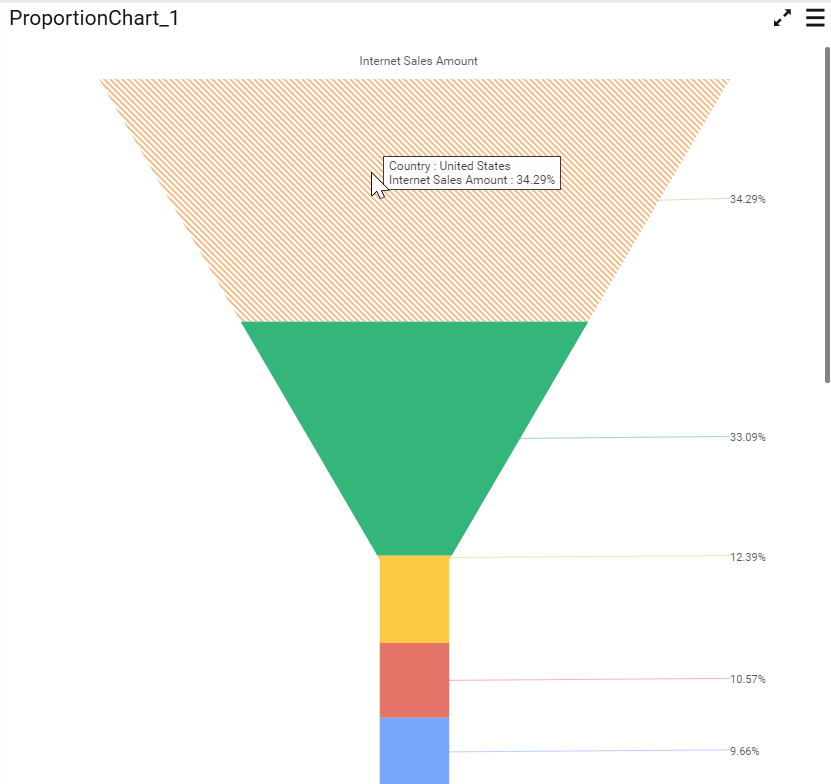This screenshot has height=784, width=831.
Task: Click the leader line for 10.57%
Action: click(x=589, y=679)
